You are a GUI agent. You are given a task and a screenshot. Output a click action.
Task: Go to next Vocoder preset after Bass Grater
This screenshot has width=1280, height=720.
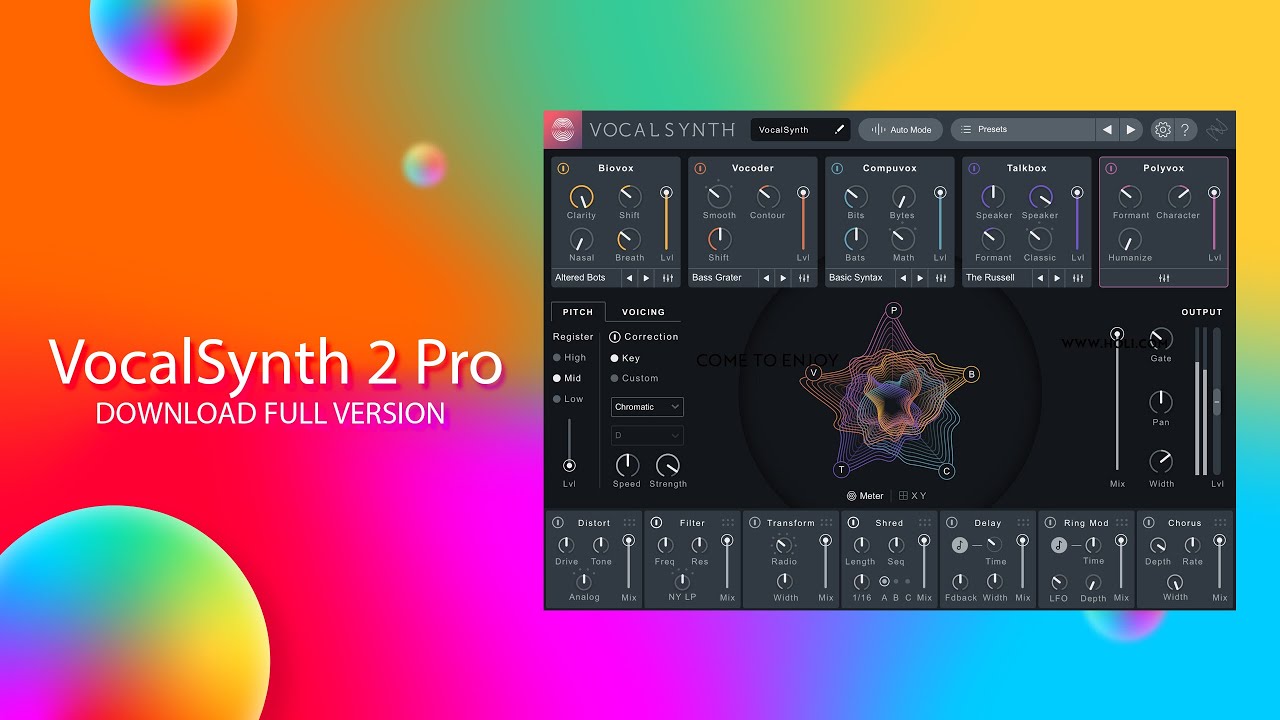(x=783, y=278)
